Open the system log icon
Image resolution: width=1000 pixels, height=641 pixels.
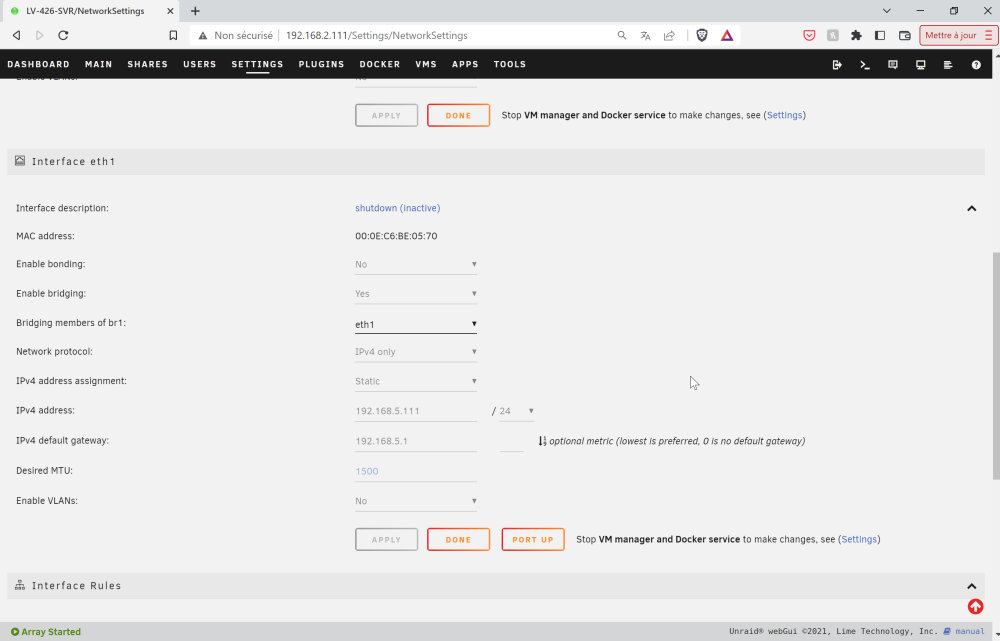tap(948, 64)
